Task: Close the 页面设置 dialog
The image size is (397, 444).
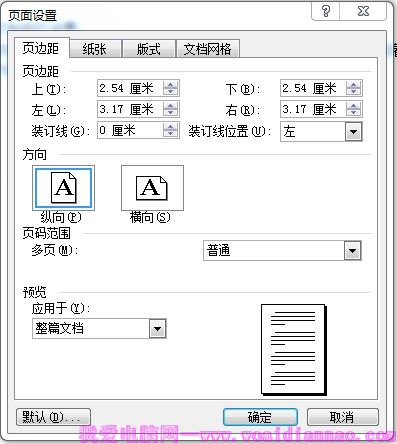Action: [x=363, y=11]
